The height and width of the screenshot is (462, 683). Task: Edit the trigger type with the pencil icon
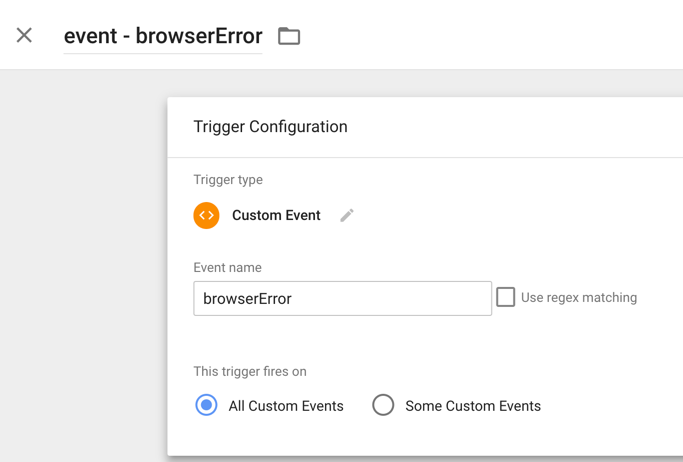[347, 215]
